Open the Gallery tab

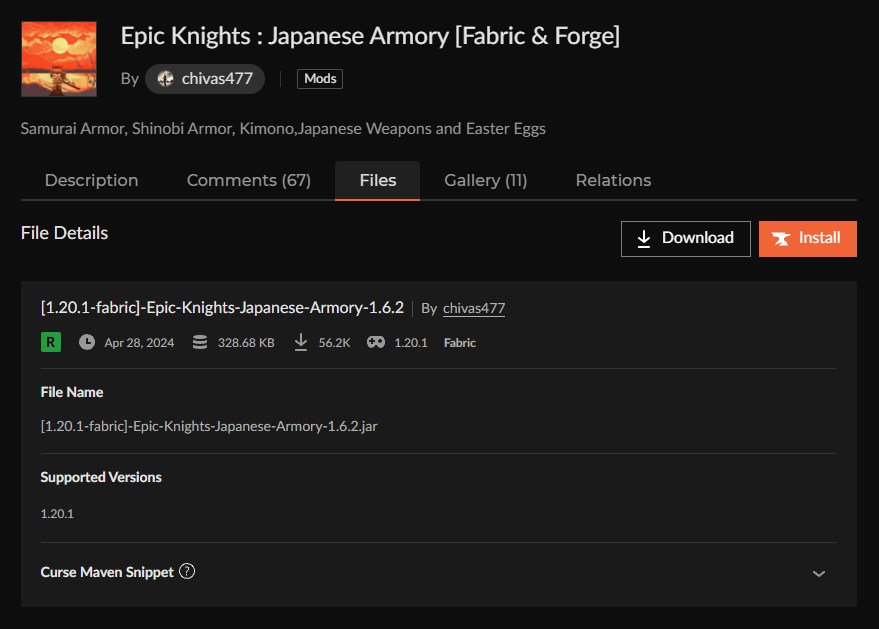(x=485, y=180)
